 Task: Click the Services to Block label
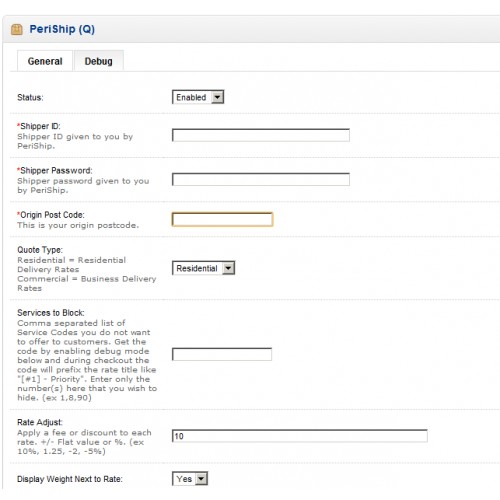(x=51, y=313)
